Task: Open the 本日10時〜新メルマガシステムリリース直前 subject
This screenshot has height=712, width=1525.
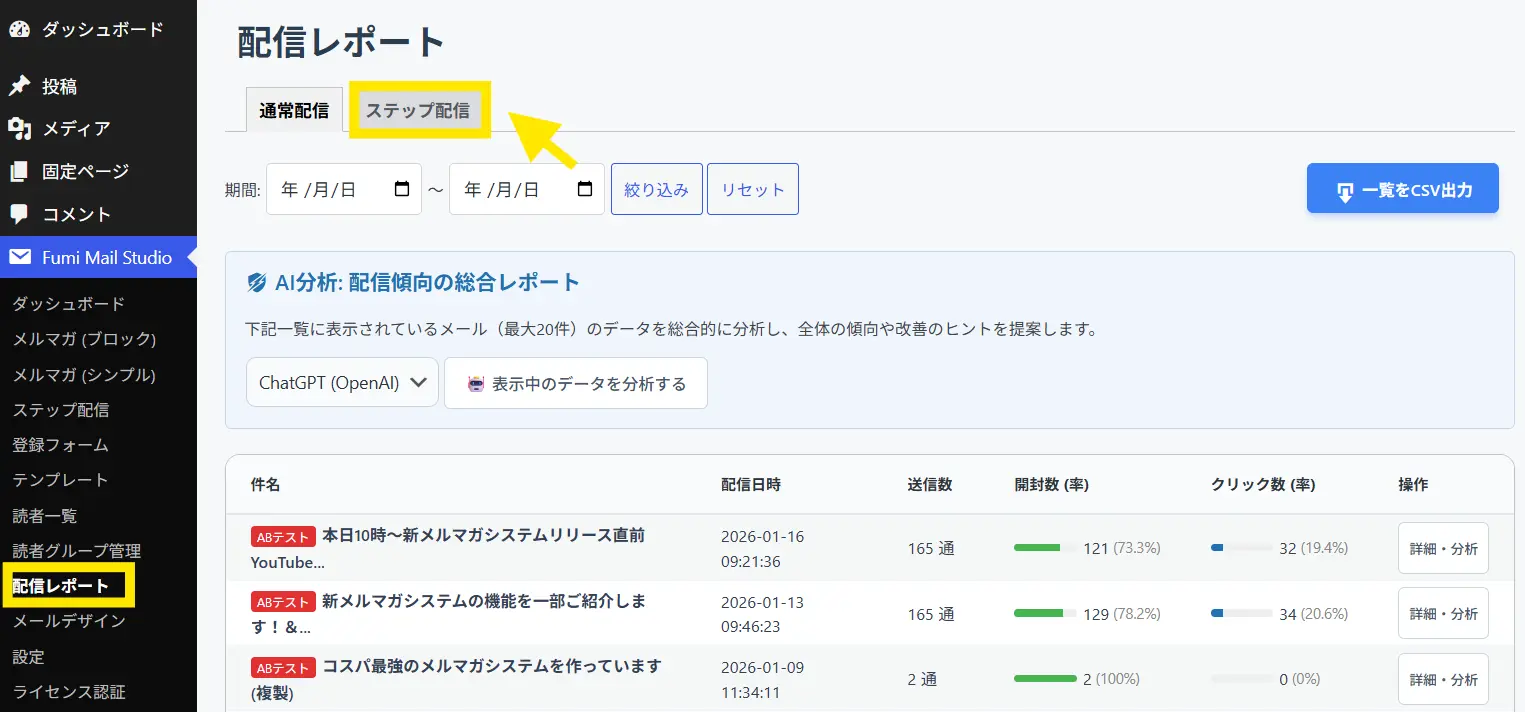Action: coord(482,536)
